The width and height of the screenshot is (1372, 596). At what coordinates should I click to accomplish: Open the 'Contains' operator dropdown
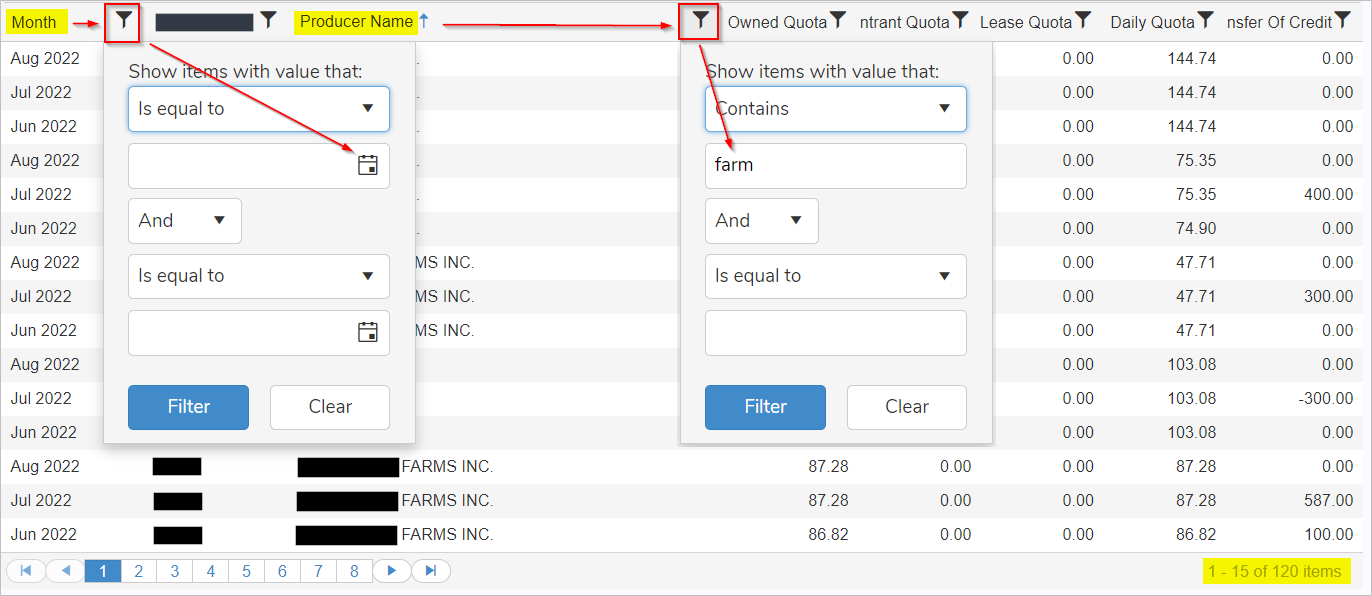(x=835, y=109)
